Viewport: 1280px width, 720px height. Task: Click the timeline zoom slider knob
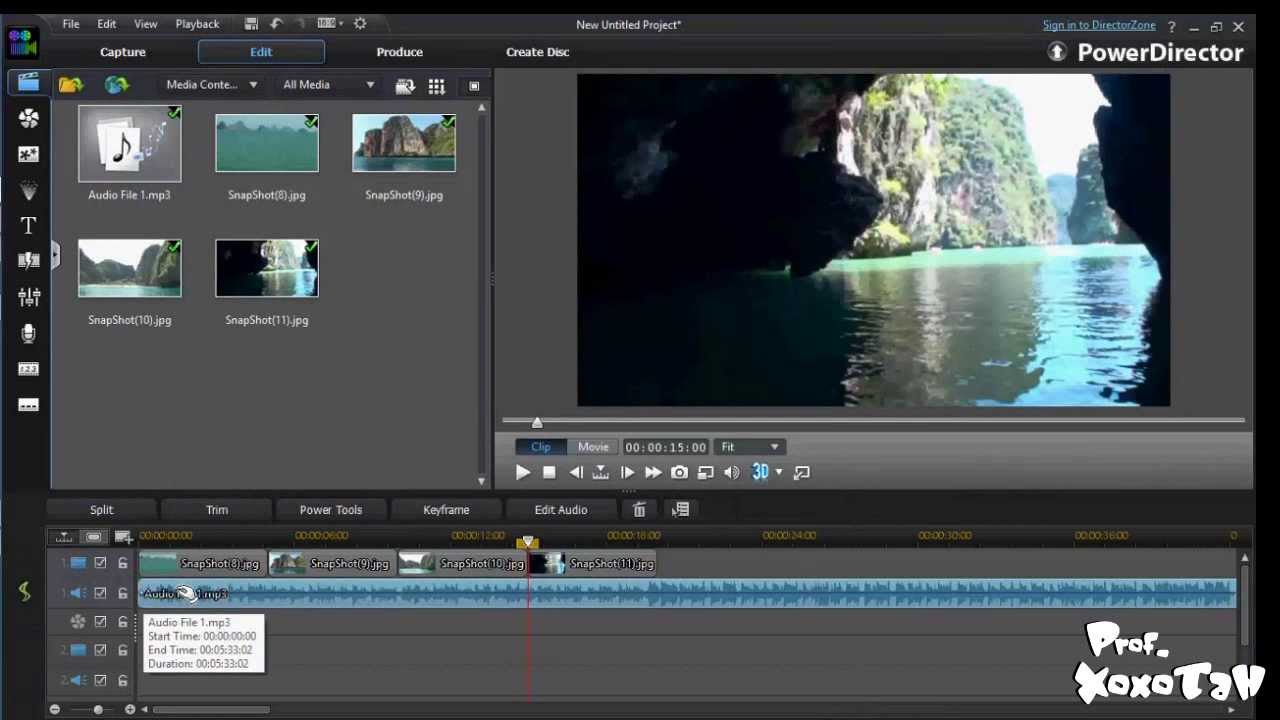pyautogui.click(x=98, y=710)
